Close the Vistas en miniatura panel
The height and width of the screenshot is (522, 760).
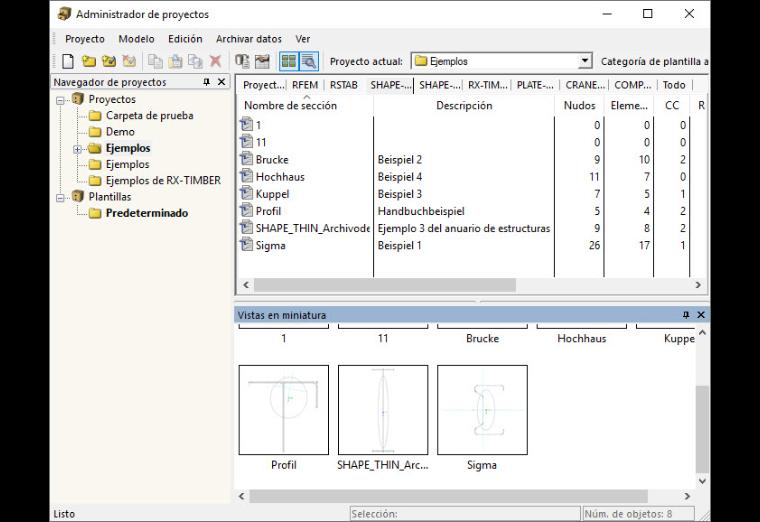[701, 315]
